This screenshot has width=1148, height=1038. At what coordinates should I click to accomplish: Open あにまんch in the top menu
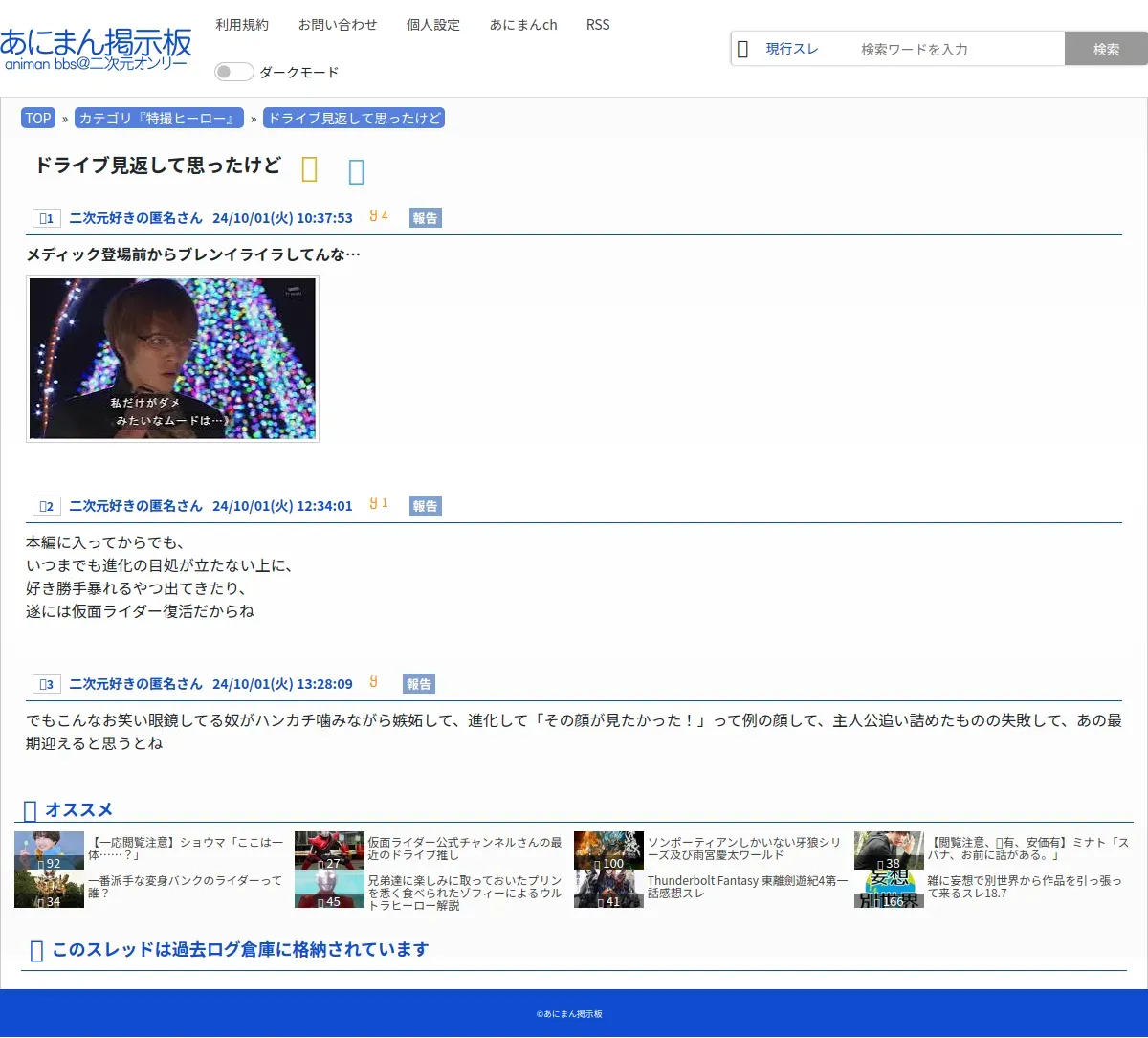(523, 25)
